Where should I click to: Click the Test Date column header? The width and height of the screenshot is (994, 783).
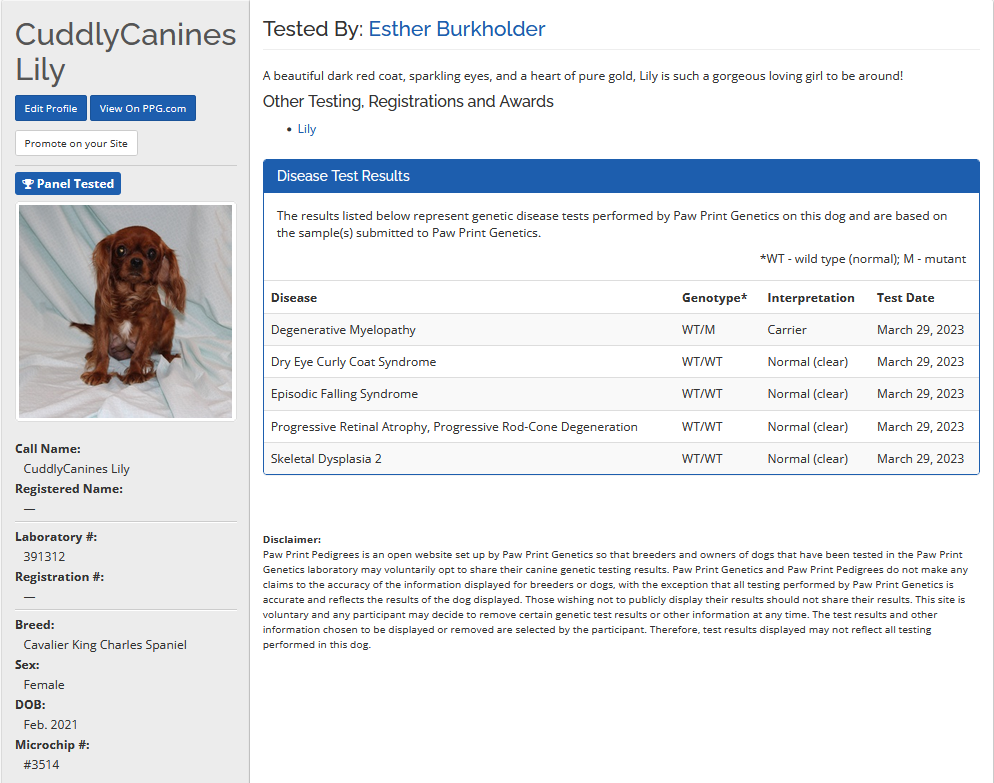point(905,297)
